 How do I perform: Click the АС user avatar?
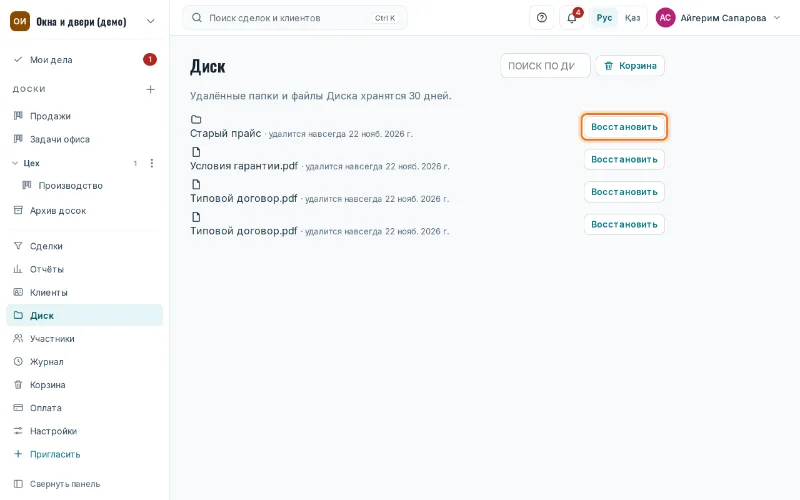pyautogui.click(x=665, y=18)
